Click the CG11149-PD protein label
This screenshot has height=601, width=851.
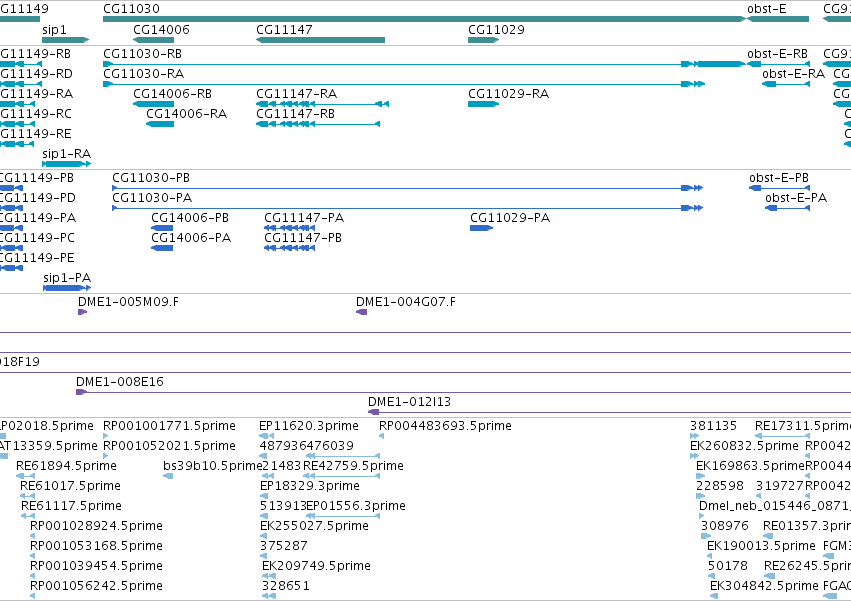pos(38,198)
